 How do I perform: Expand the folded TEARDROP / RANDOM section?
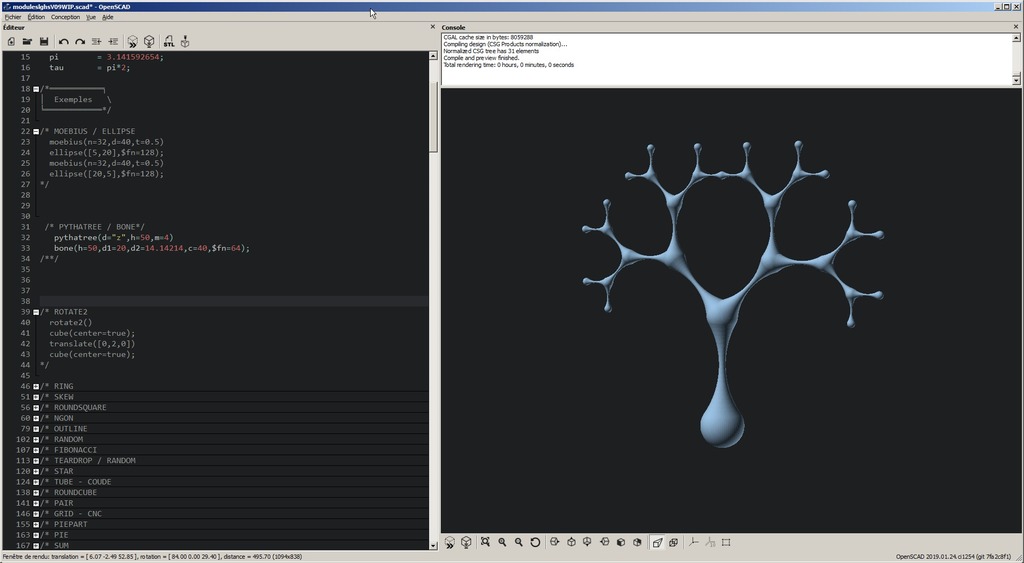click(36, 461)
